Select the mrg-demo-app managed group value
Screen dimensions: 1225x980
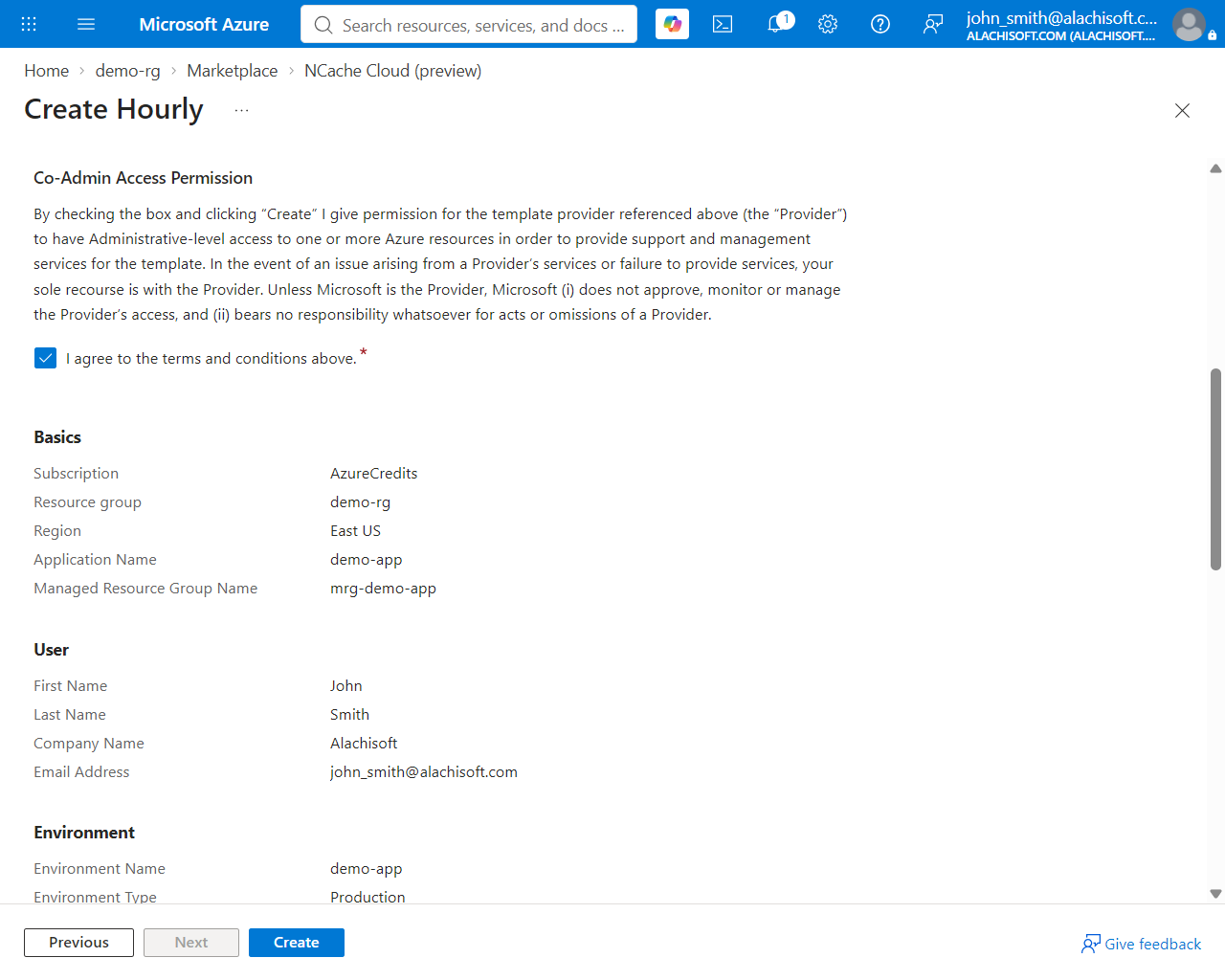click(383, 589)
